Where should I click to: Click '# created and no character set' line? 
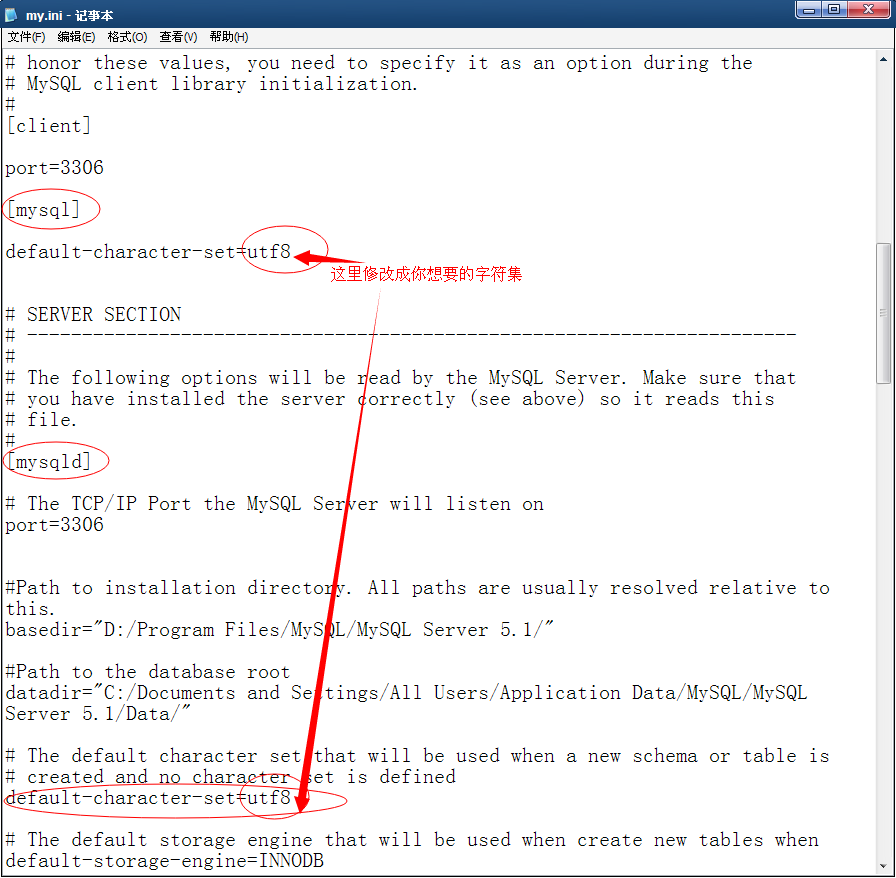231,777
